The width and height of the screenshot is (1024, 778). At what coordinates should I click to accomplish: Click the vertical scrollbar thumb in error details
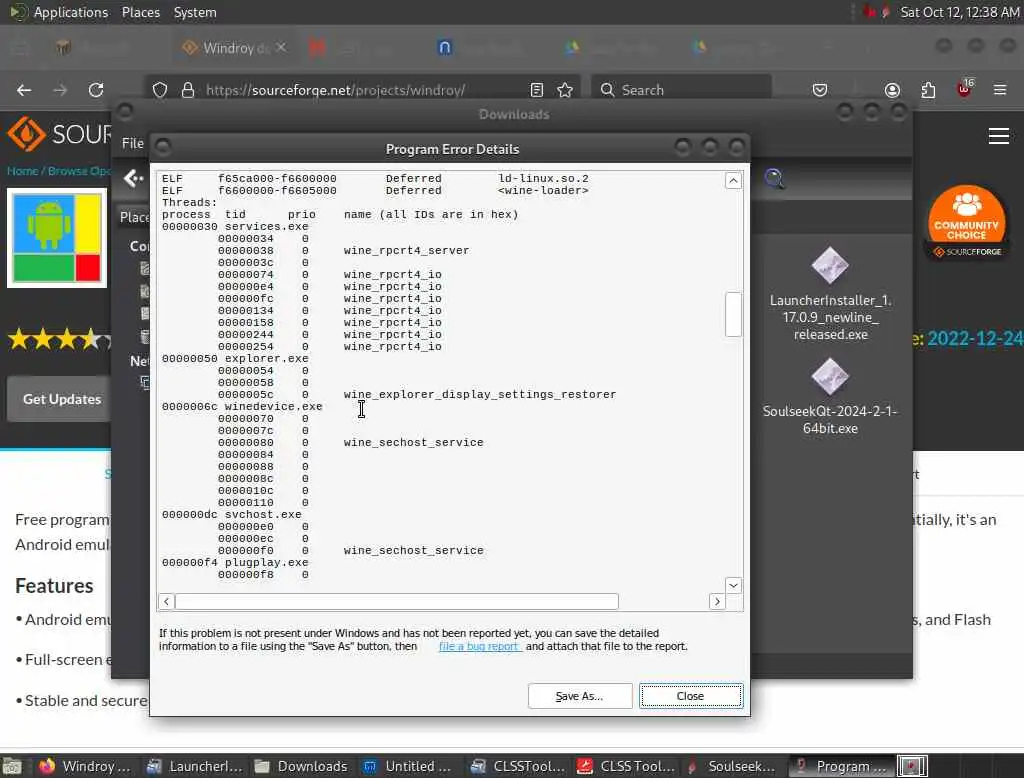(x=733, y=314)
